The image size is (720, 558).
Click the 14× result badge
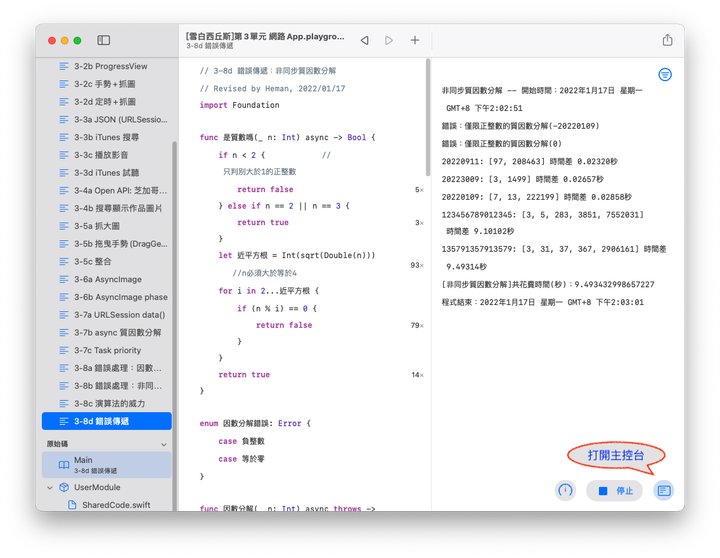click(x=417, y=375)
